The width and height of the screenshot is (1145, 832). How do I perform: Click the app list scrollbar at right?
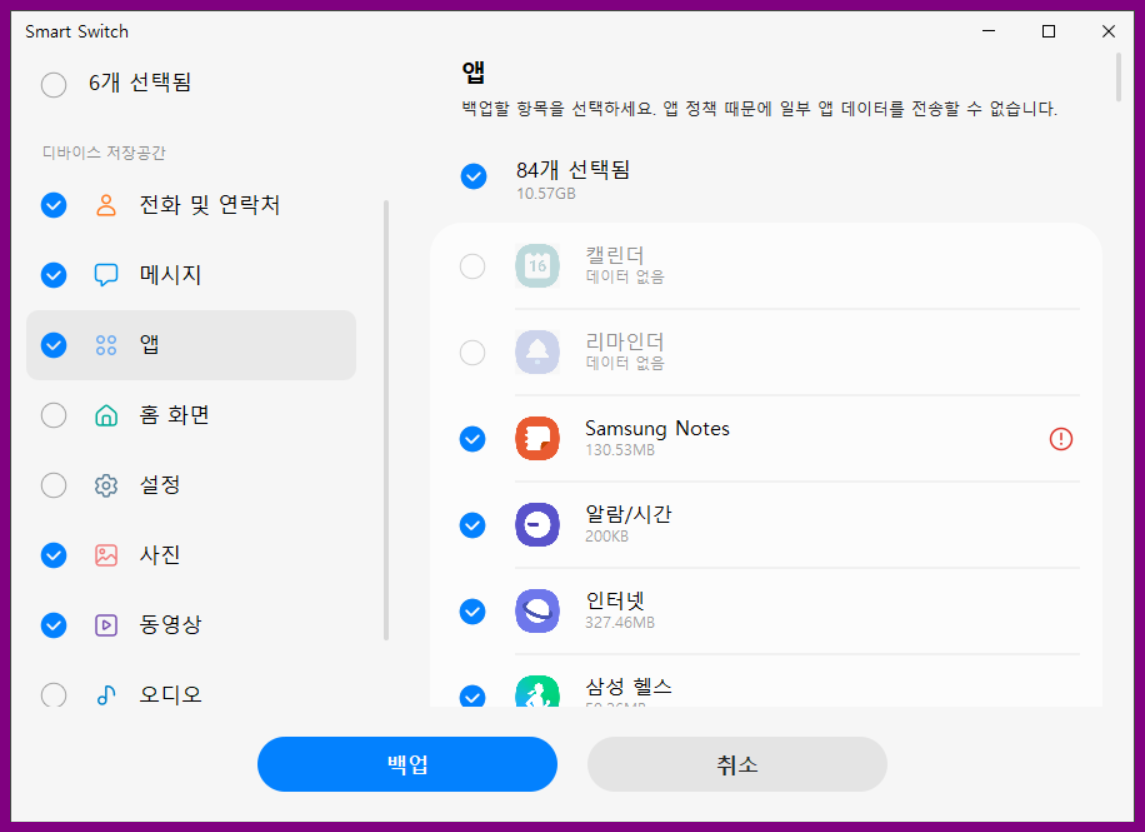(x=1118, y=77)
